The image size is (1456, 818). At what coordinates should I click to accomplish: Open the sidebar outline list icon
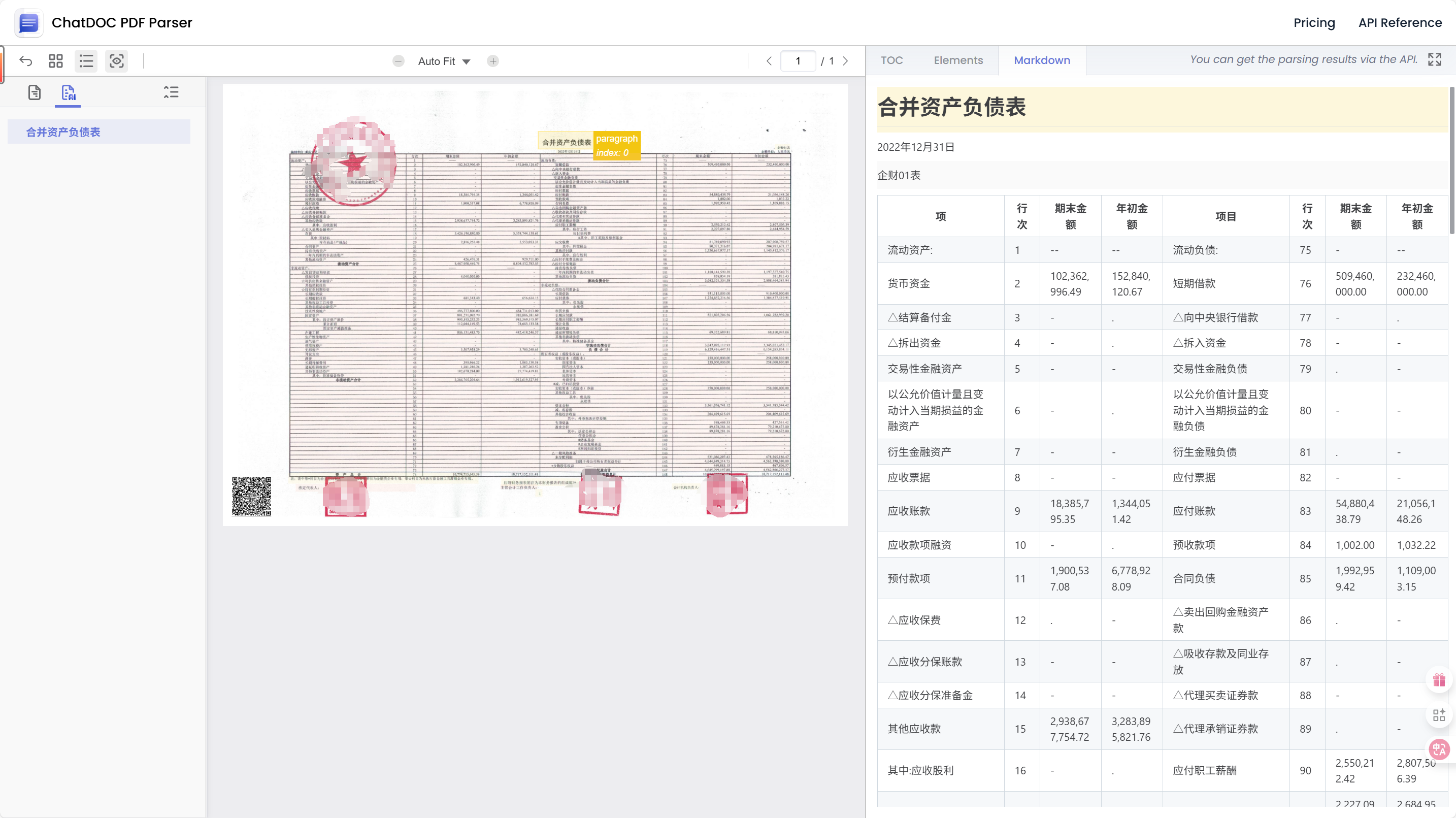[x=171, y=91]
